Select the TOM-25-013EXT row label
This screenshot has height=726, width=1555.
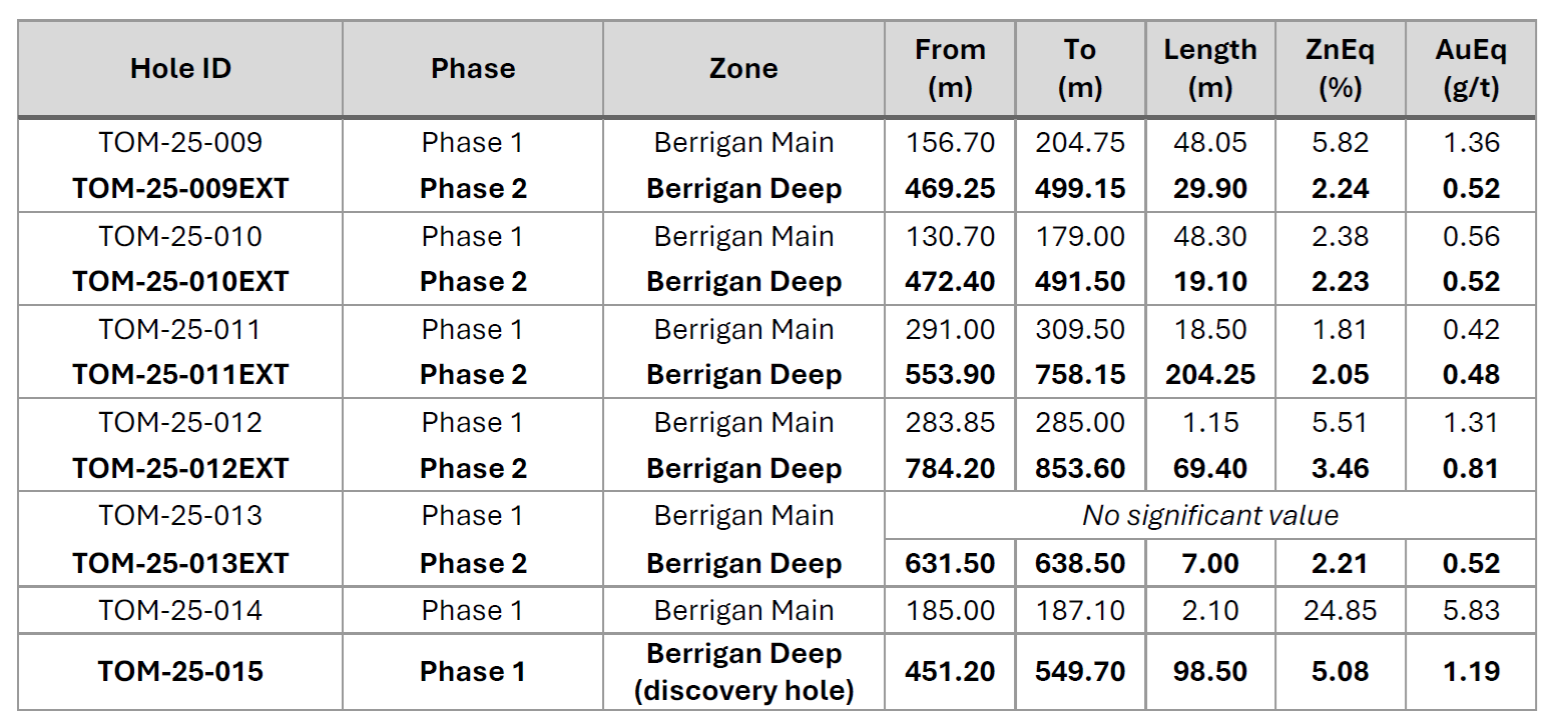click(181, 564)
